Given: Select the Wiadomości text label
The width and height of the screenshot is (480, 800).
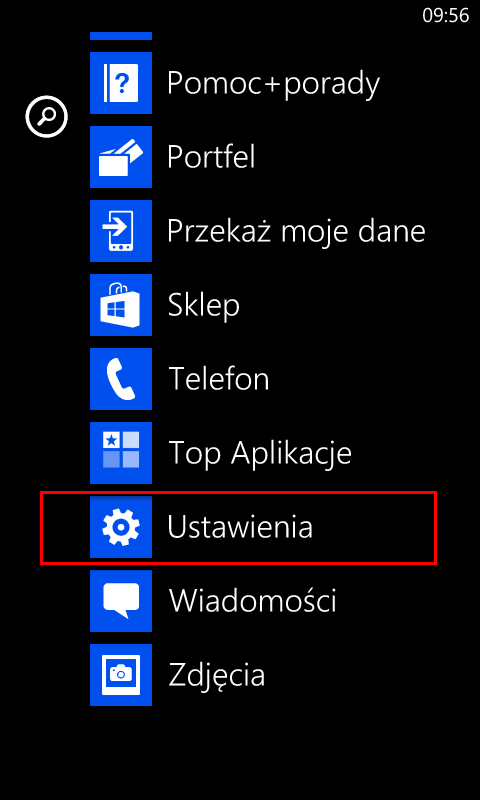Looking at the screenshot, I should pyautogui.click(x=252, y=601).
